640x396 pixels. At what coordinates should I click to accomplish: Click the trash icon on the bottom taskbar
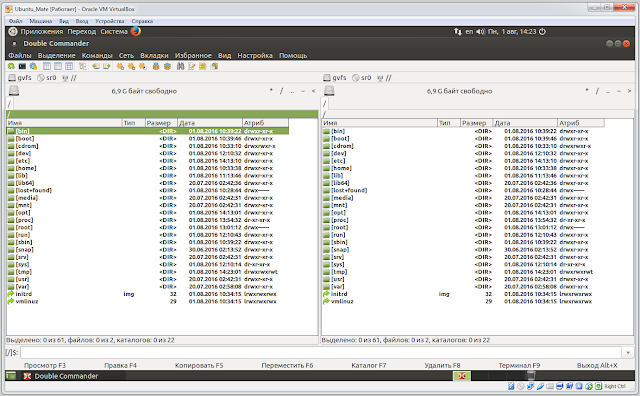[531, 376]
